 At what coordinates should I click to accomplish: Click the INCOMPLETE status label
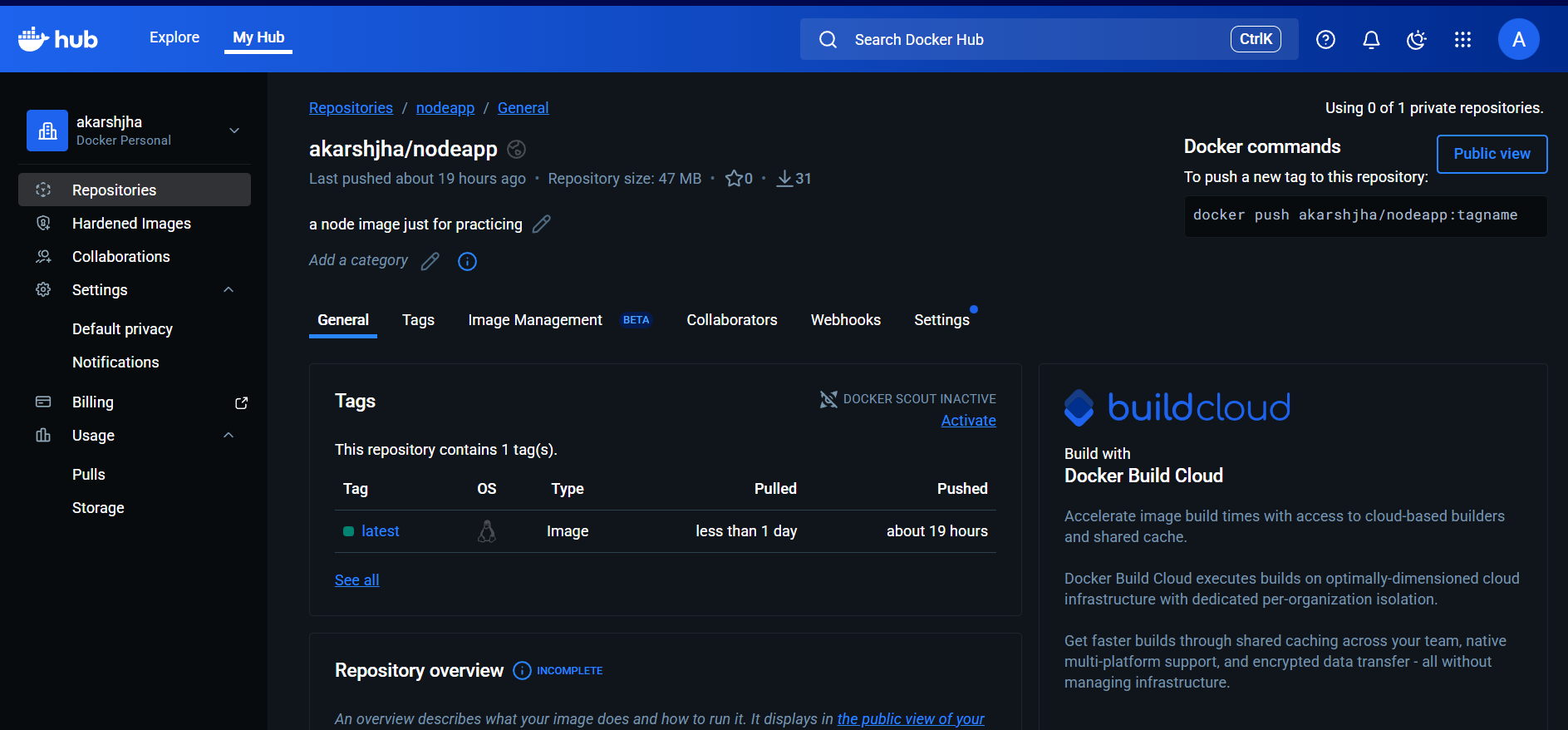pyautogui.click(x=570, y=670)
